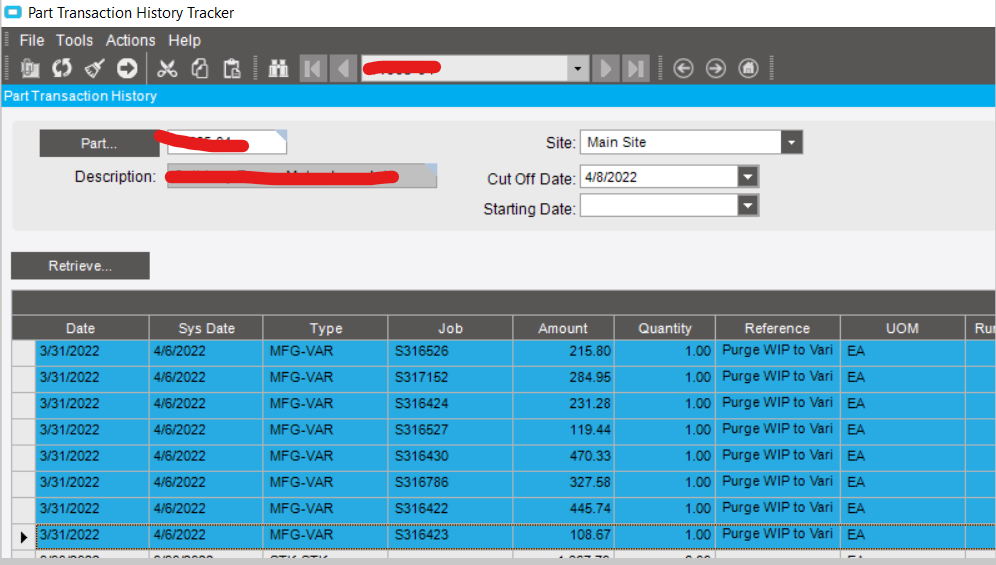This screenshot has height=565, width=996.
Task: Click the Forward circled arrow icon
Action: pos(715,68)
